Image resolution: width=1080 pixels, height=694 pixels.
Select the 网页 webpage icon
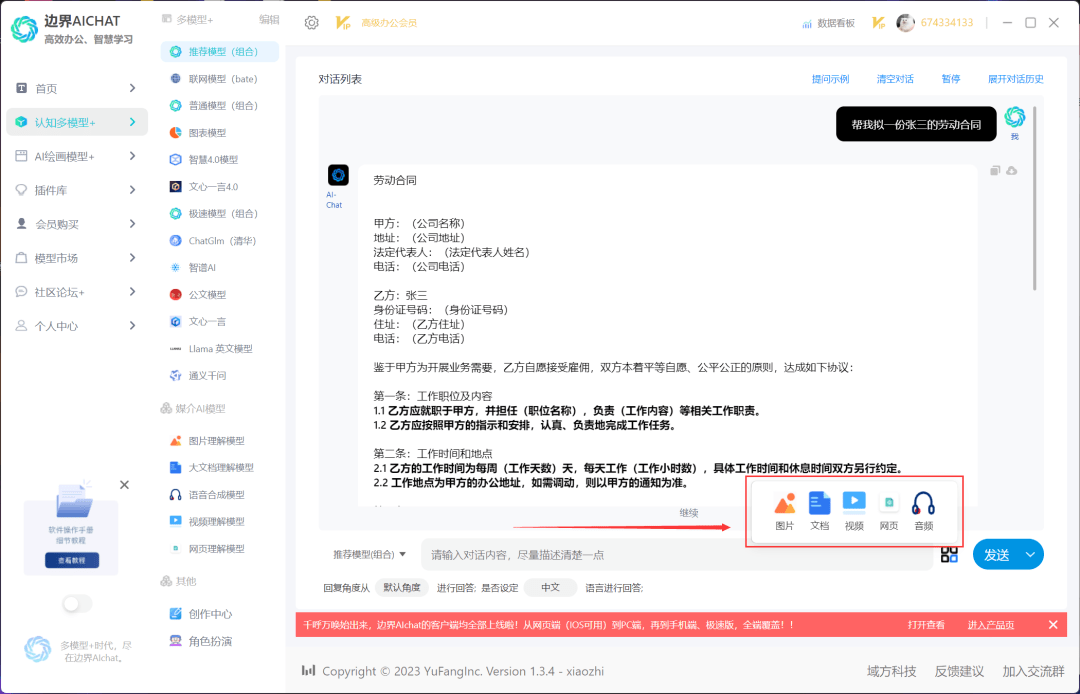click(888, 510)
